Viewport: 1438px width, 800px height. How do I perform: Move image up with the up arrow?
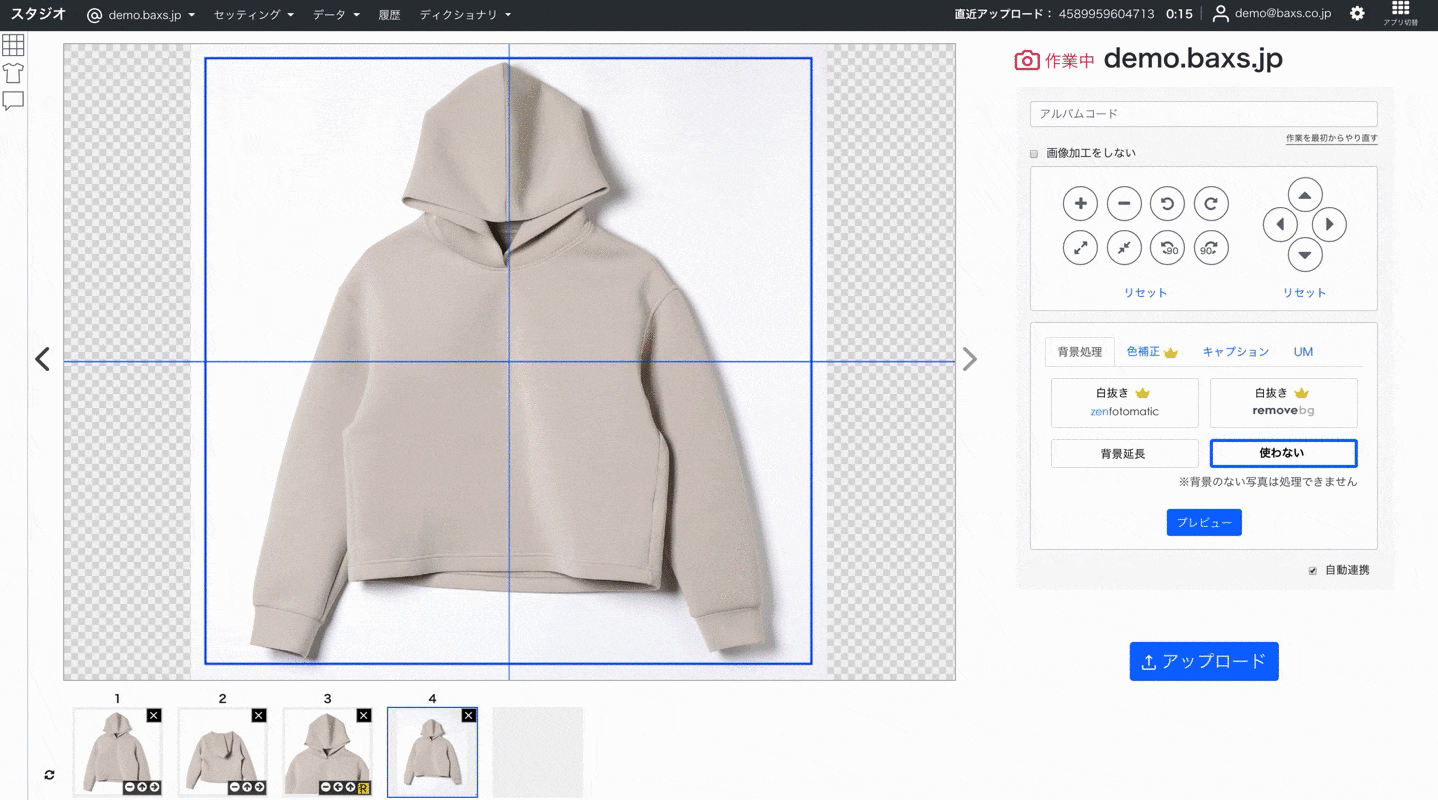point(1305,195)
